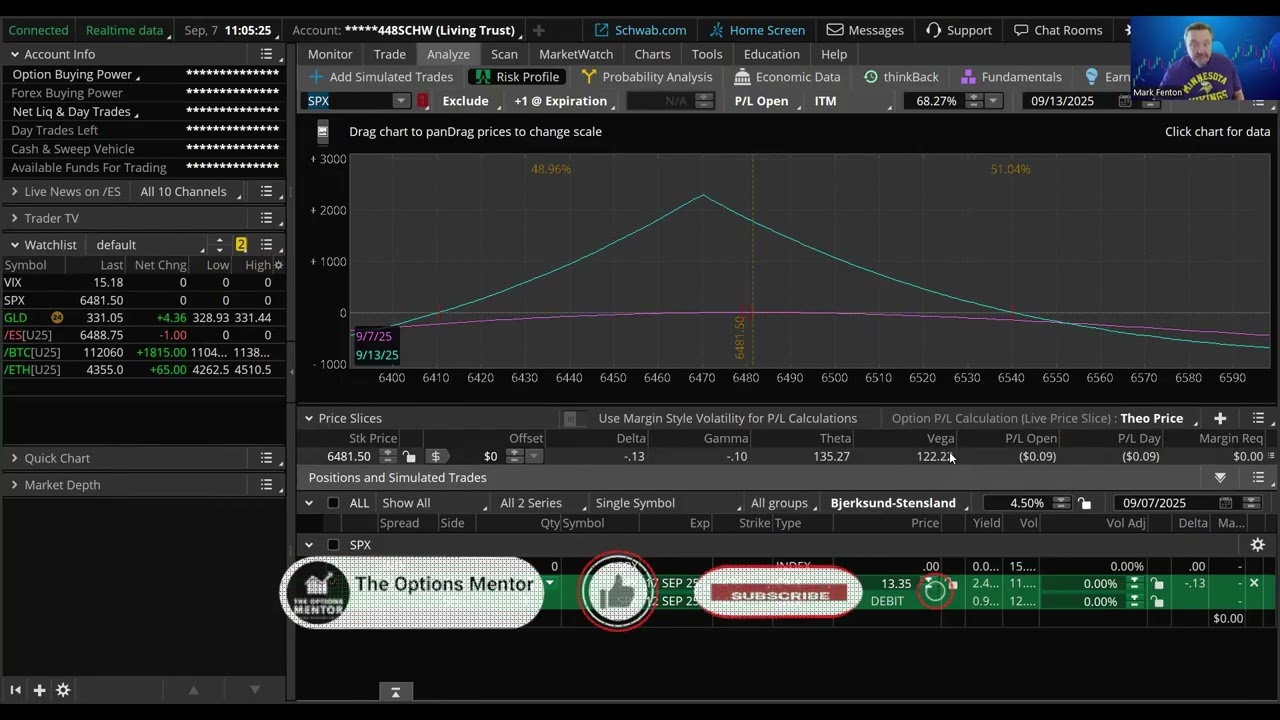Expand the Live News on /ES section
The image size is (1280, 720).
click(14, 191)
